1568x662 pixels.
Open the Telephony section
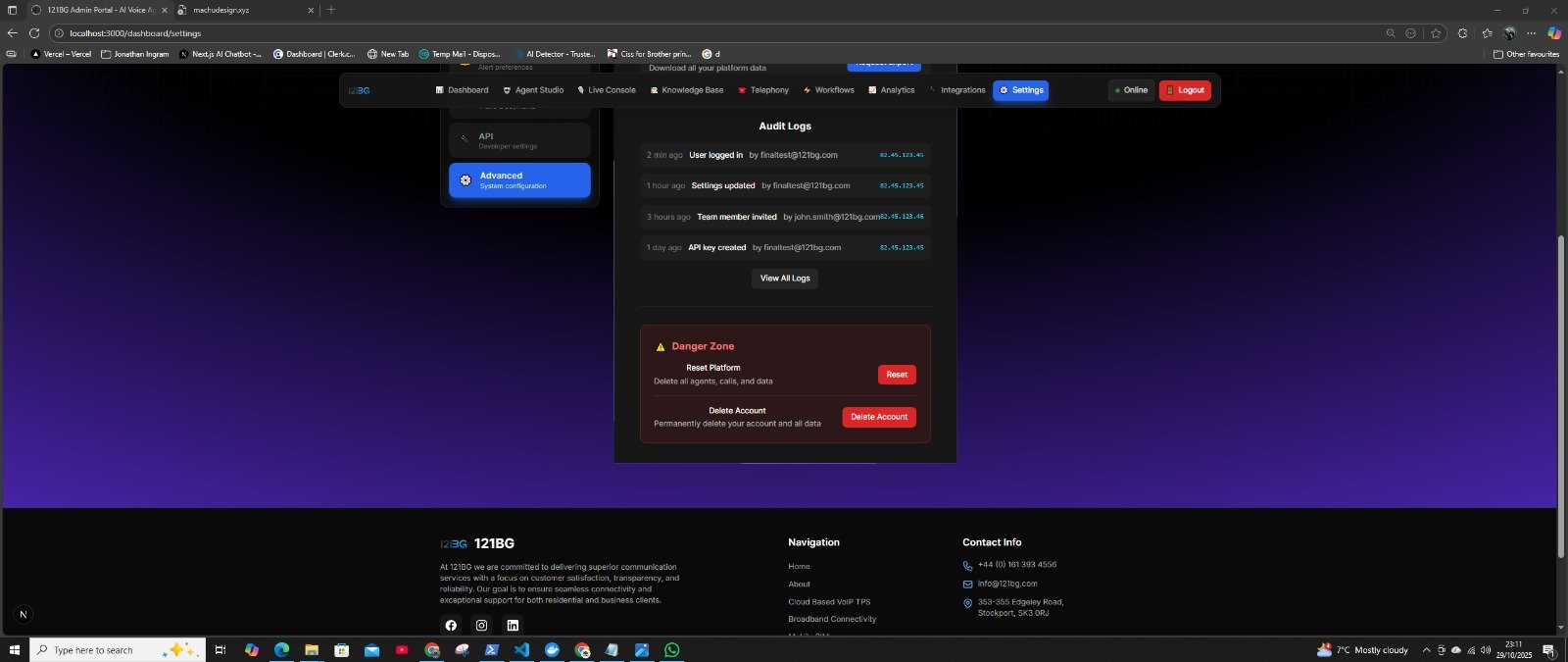click(x=763, y=90)
